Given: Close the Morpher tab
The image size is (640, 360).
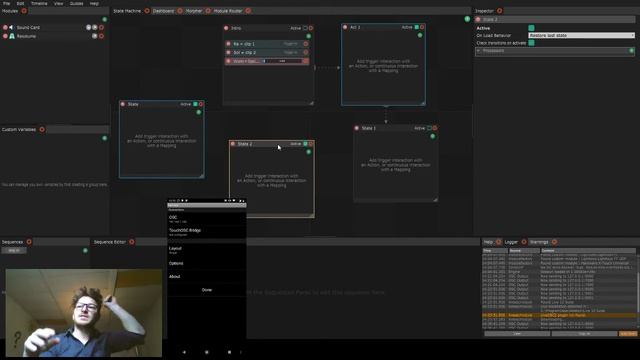Looking at the screenshot, I should [208, 11].
